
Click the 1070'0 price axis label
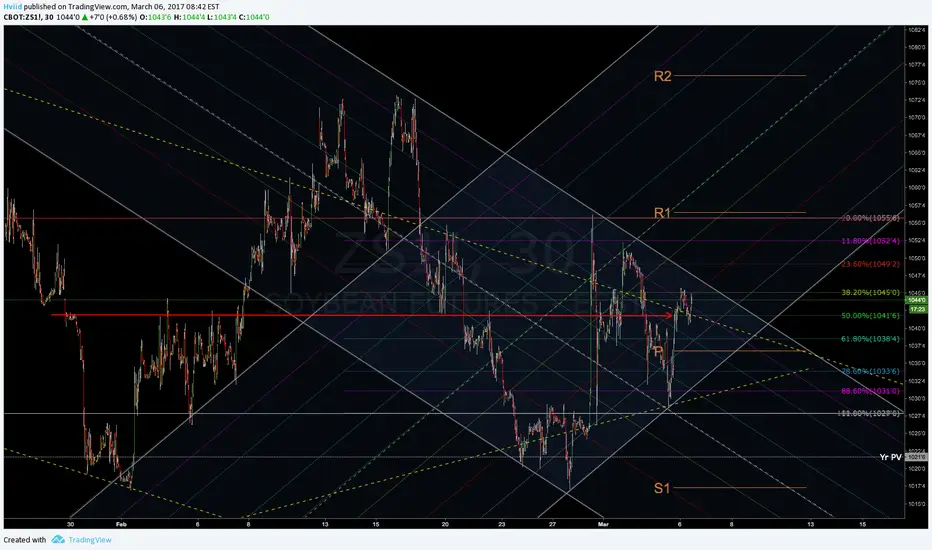(916, 118)
